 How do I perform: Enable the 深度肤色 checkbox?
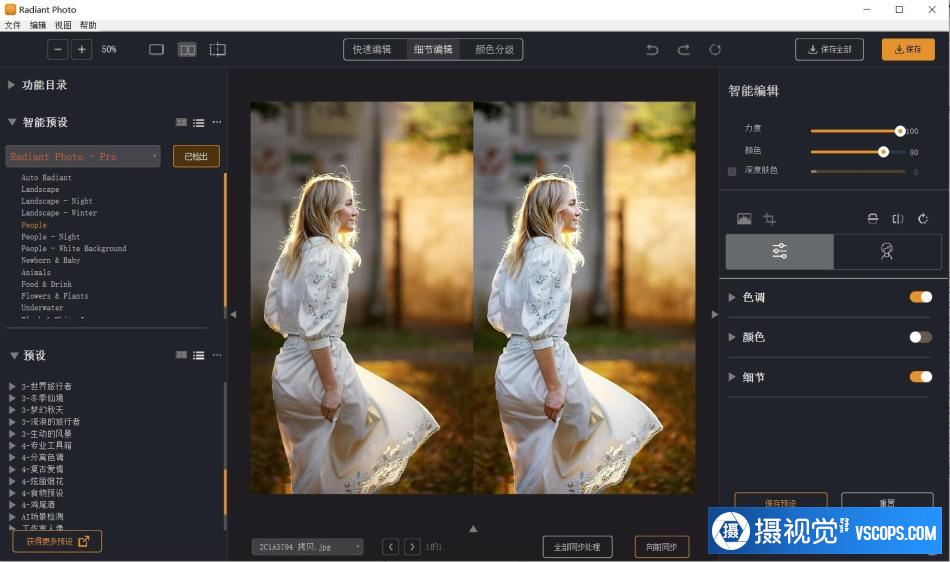point(732,171)
